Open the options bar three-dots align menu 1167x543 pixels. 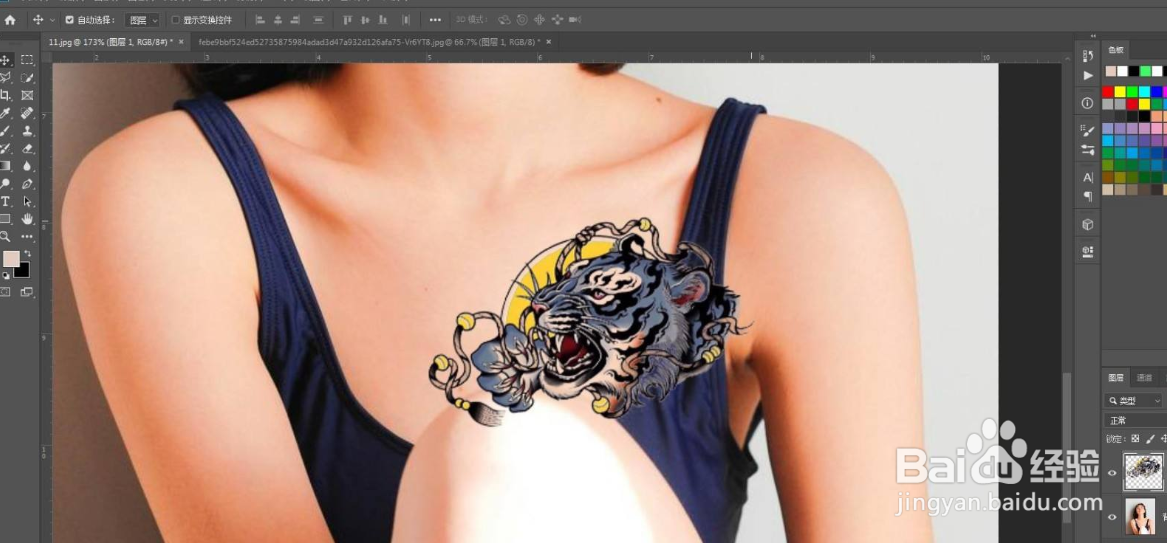point(435,20)
